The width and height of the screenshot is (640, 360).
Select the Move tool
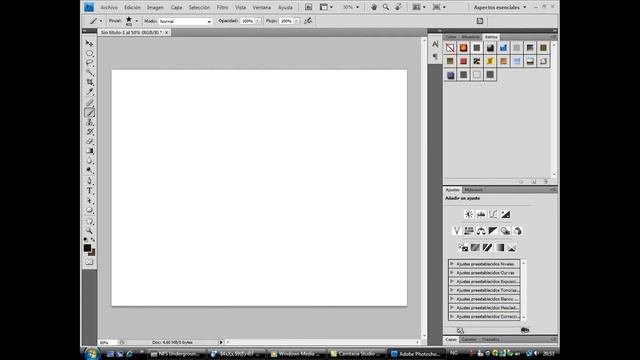pos(89,43)
